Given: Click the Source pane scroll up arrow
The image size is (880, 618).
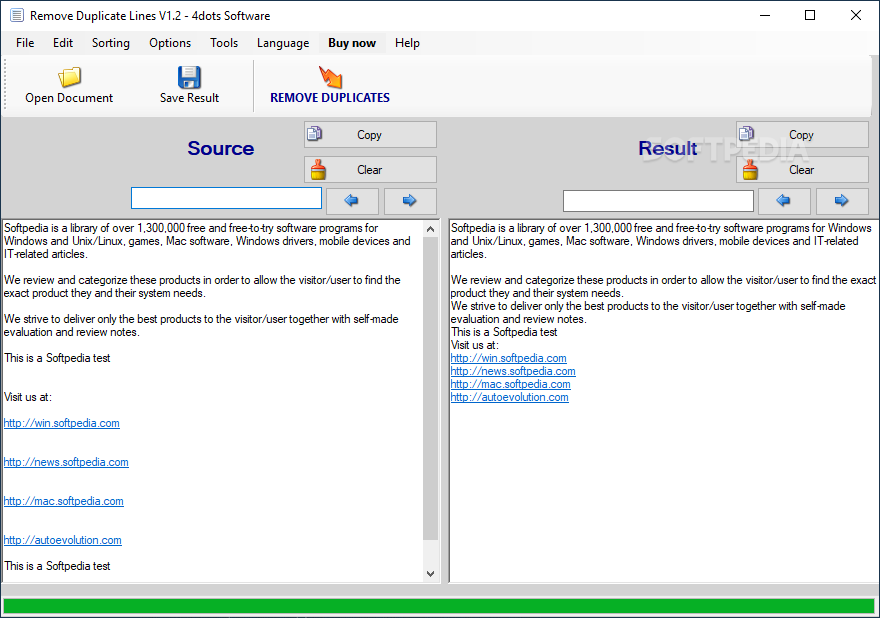Looking at the screenshot, I should pos(430,229).
